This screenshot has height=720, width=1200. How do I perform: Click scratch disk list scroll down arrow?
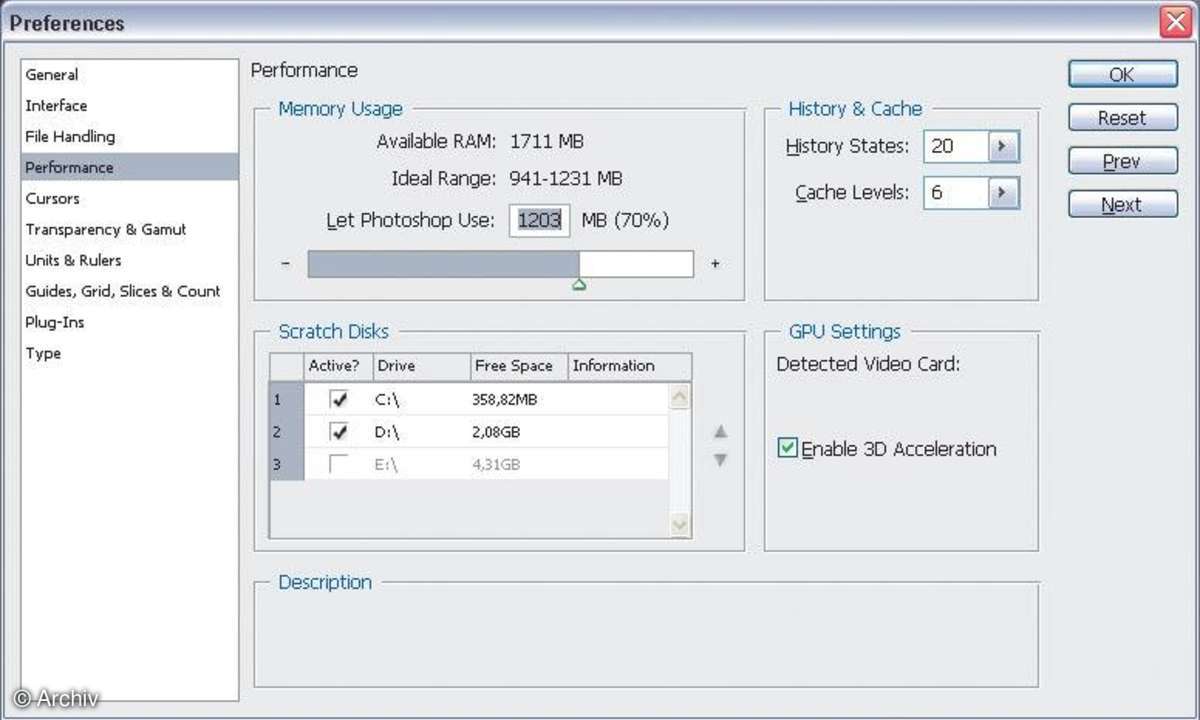[680, 524]
